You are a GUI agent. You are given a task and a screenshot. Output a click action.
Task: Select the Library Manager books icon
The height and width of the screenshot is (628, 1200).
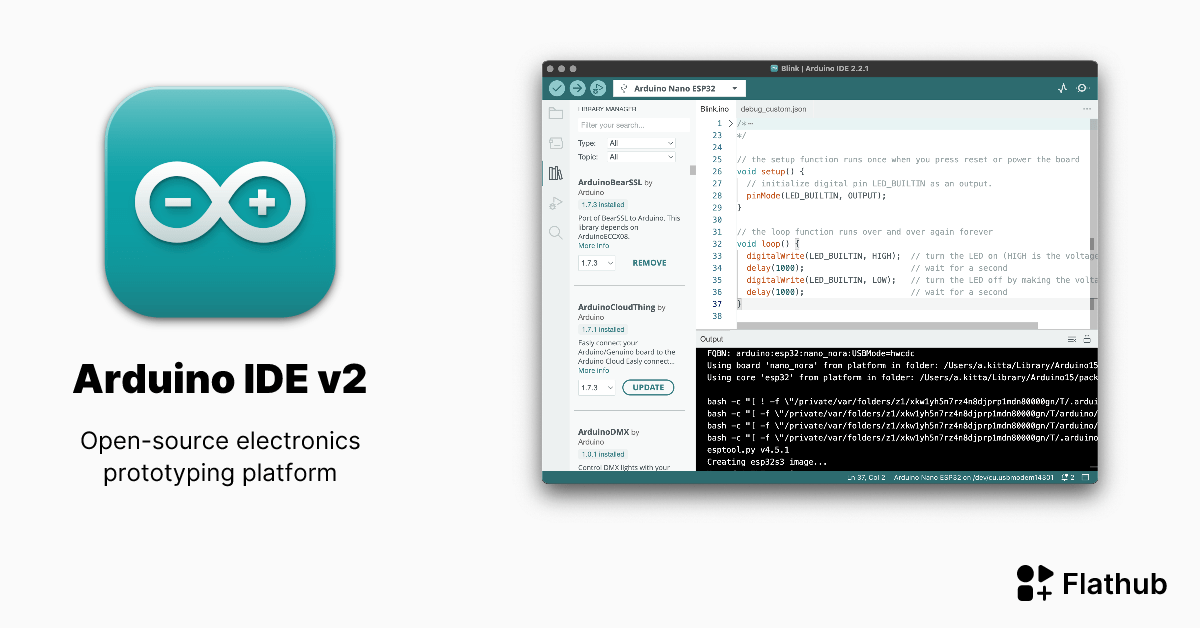click(556, 173)
